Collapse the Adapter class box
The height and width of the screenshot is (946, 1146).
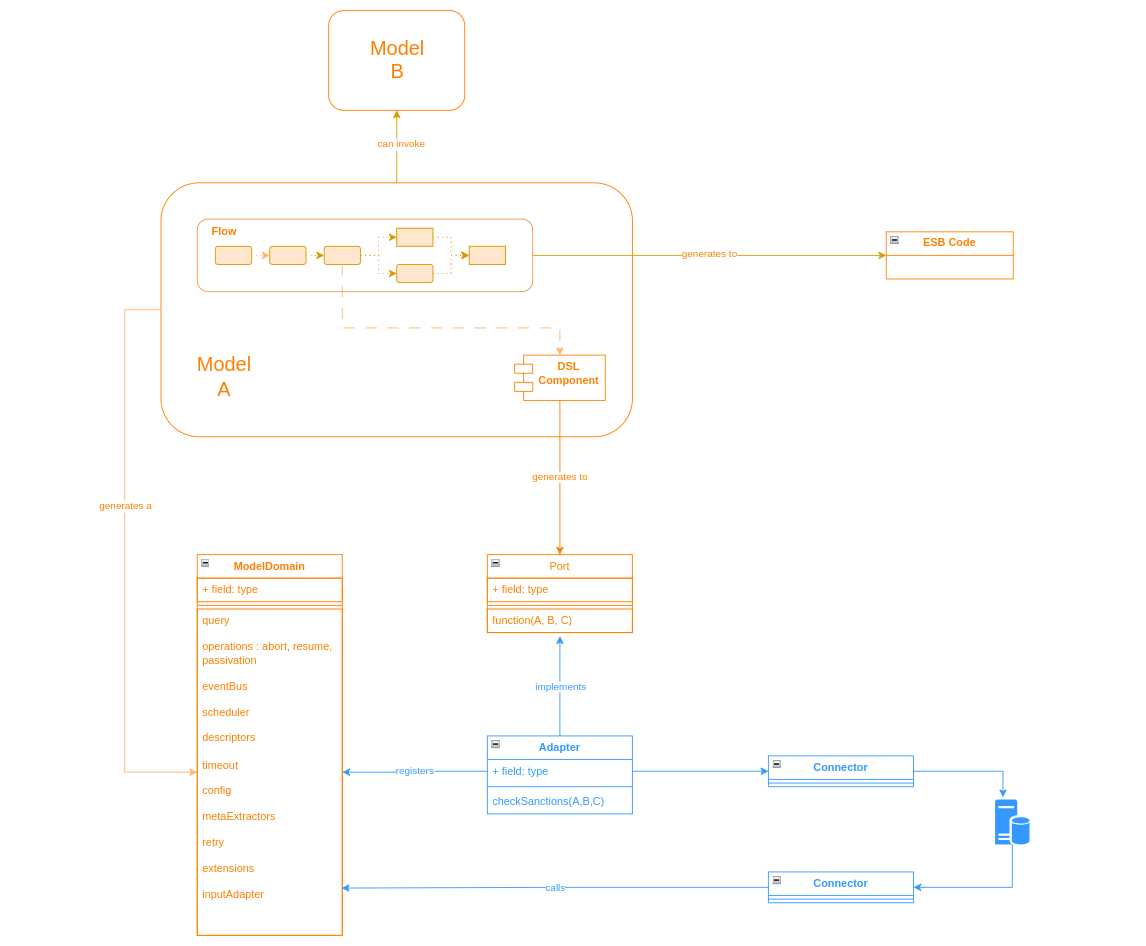(x=495, y=744)
